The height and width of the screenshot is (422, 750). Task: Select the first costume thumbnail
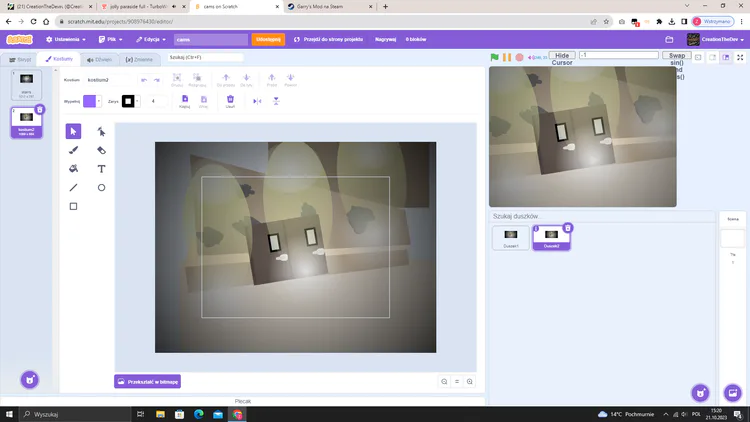click(26, 85)
